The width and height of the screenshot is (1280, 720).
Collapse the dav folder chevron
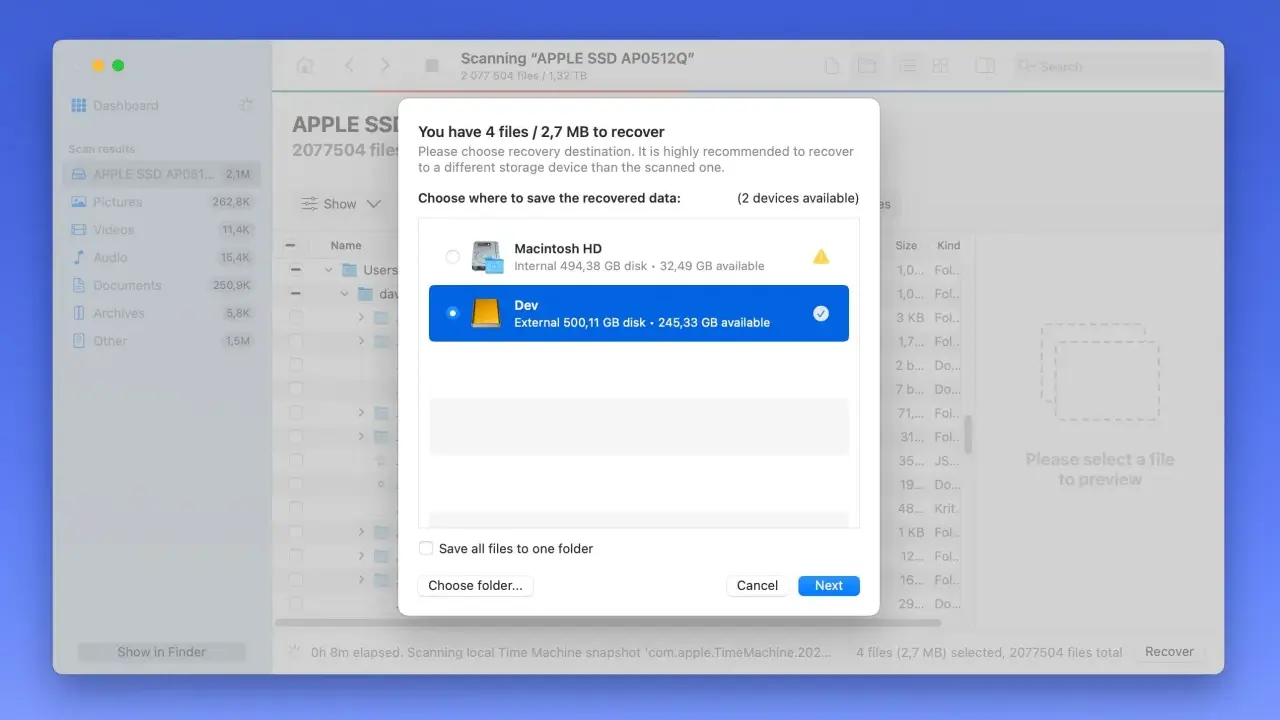click(x=344, y=294)
